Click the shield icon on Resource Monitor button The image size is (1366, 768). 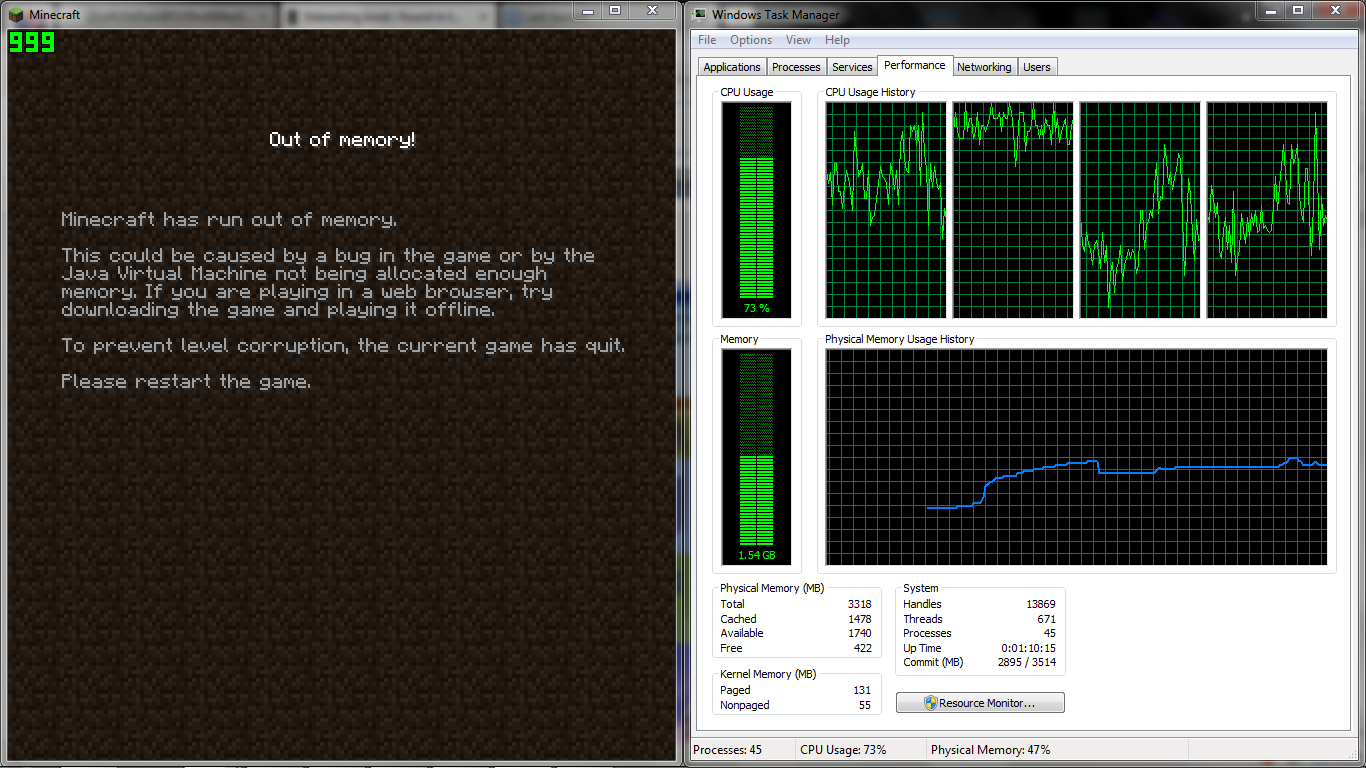930,703
